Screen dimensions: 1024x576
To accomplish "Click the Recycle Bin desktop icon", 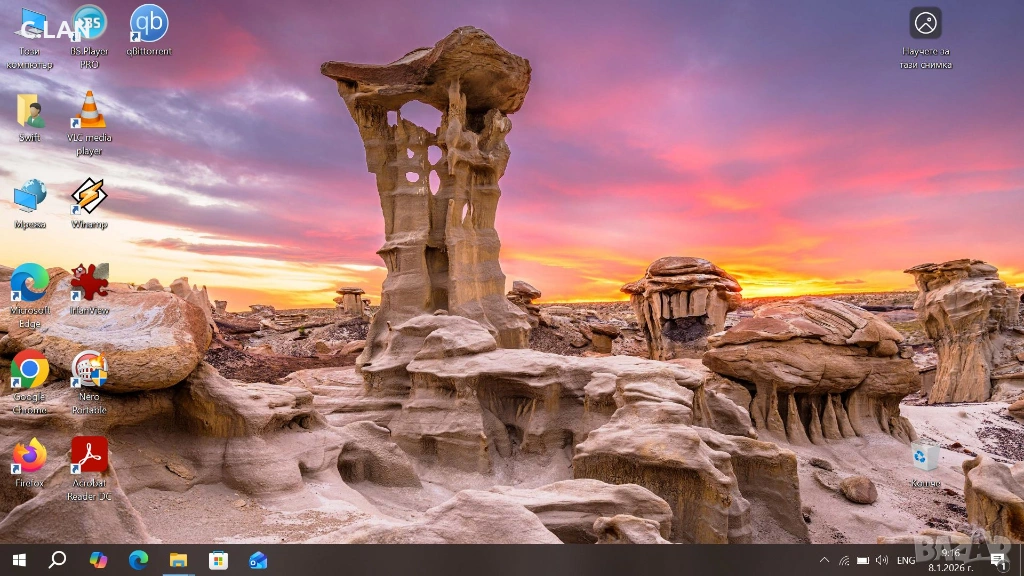I will [925, 458].
